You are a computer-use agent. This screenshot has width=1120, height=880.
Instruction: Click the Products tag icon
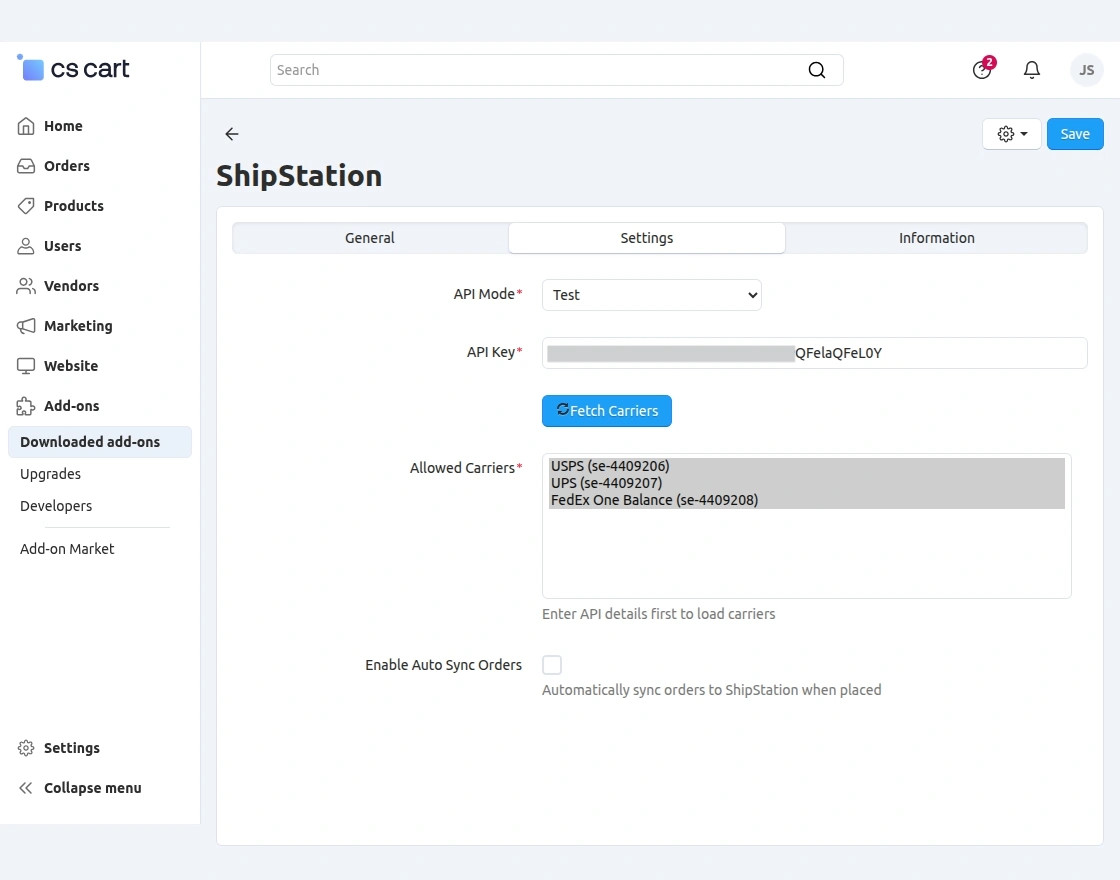click(x=26, y=206)
